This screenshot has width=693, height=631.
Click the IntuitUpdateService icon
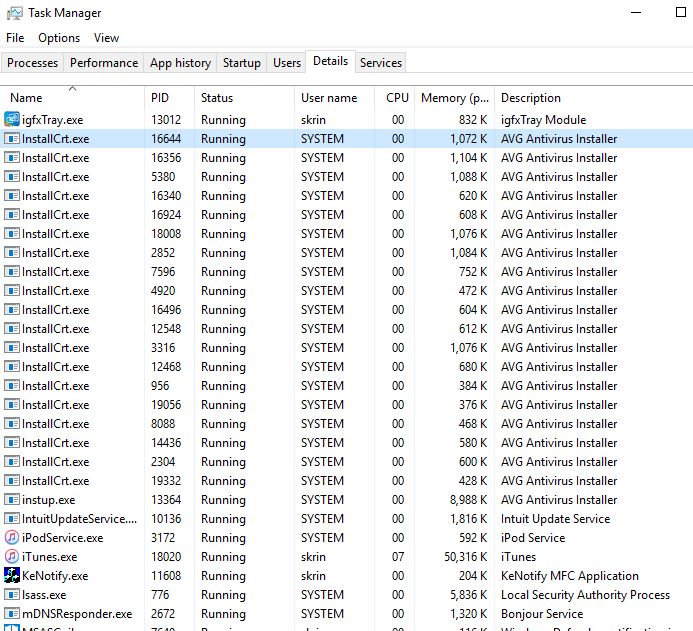(11, 518)
